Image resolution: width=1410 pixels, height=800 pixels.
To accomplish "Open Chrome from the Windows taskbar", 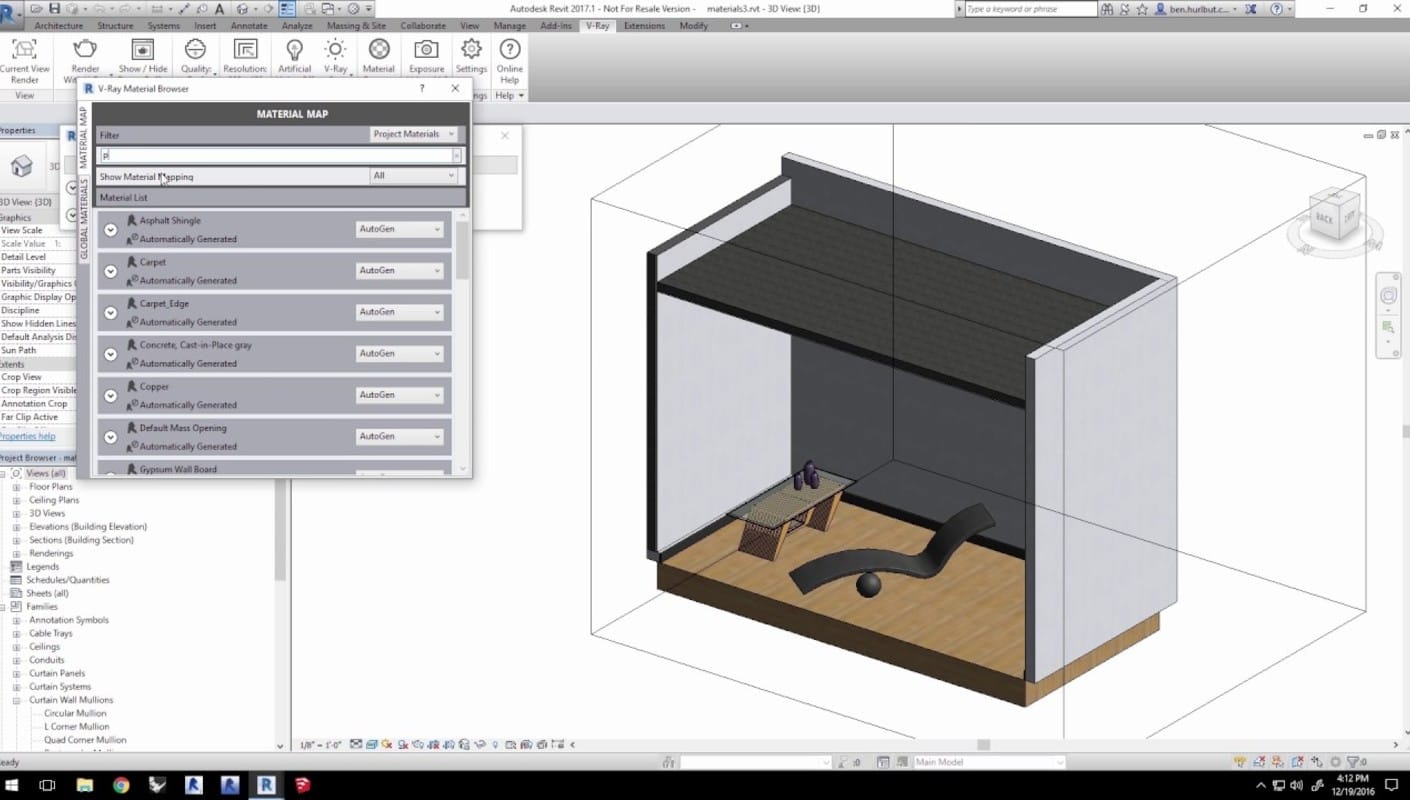I will [x=121, y=785].
